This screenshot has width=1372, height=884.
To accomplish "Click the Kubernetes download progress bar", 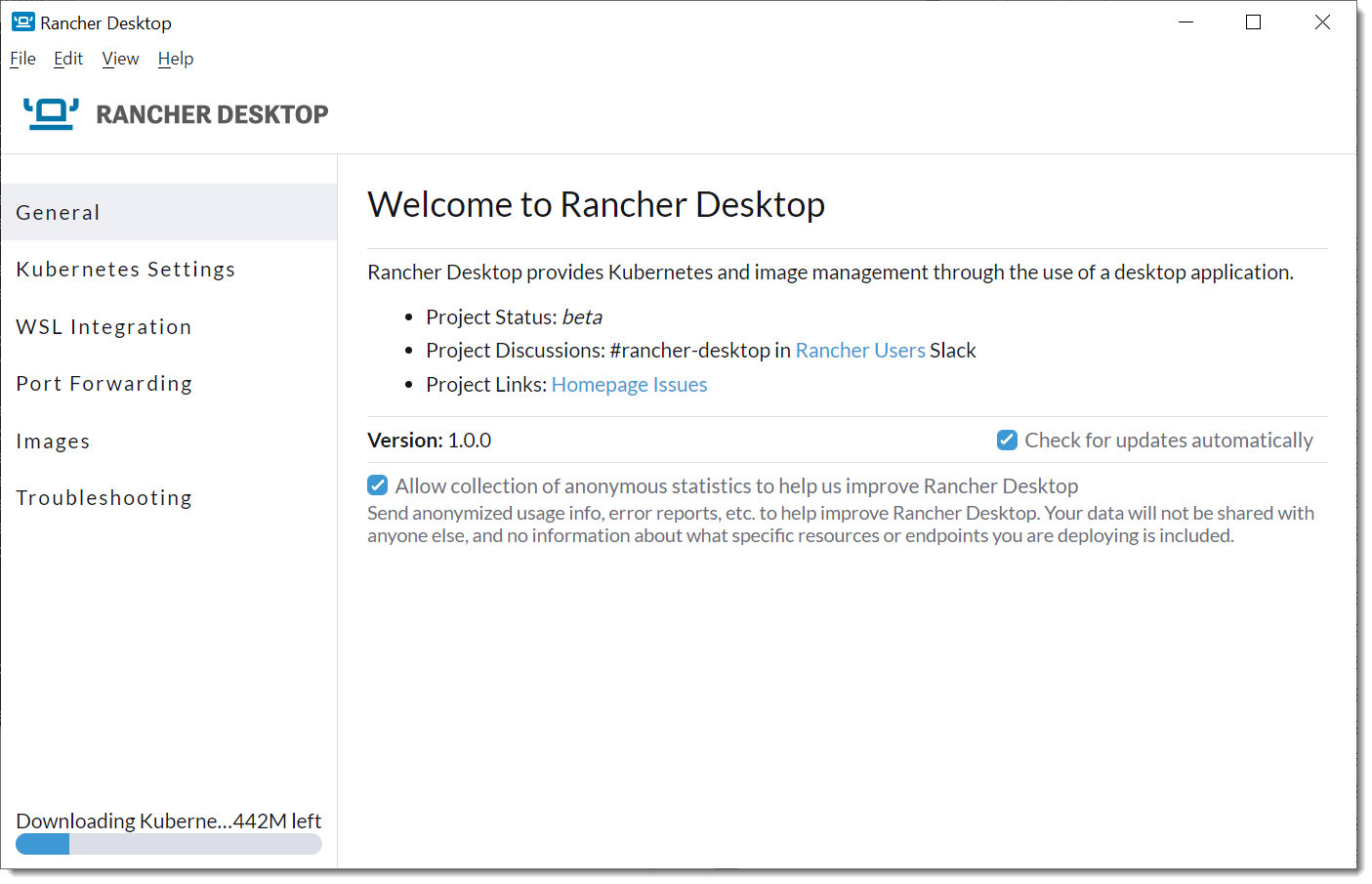I will pos(169,844).
